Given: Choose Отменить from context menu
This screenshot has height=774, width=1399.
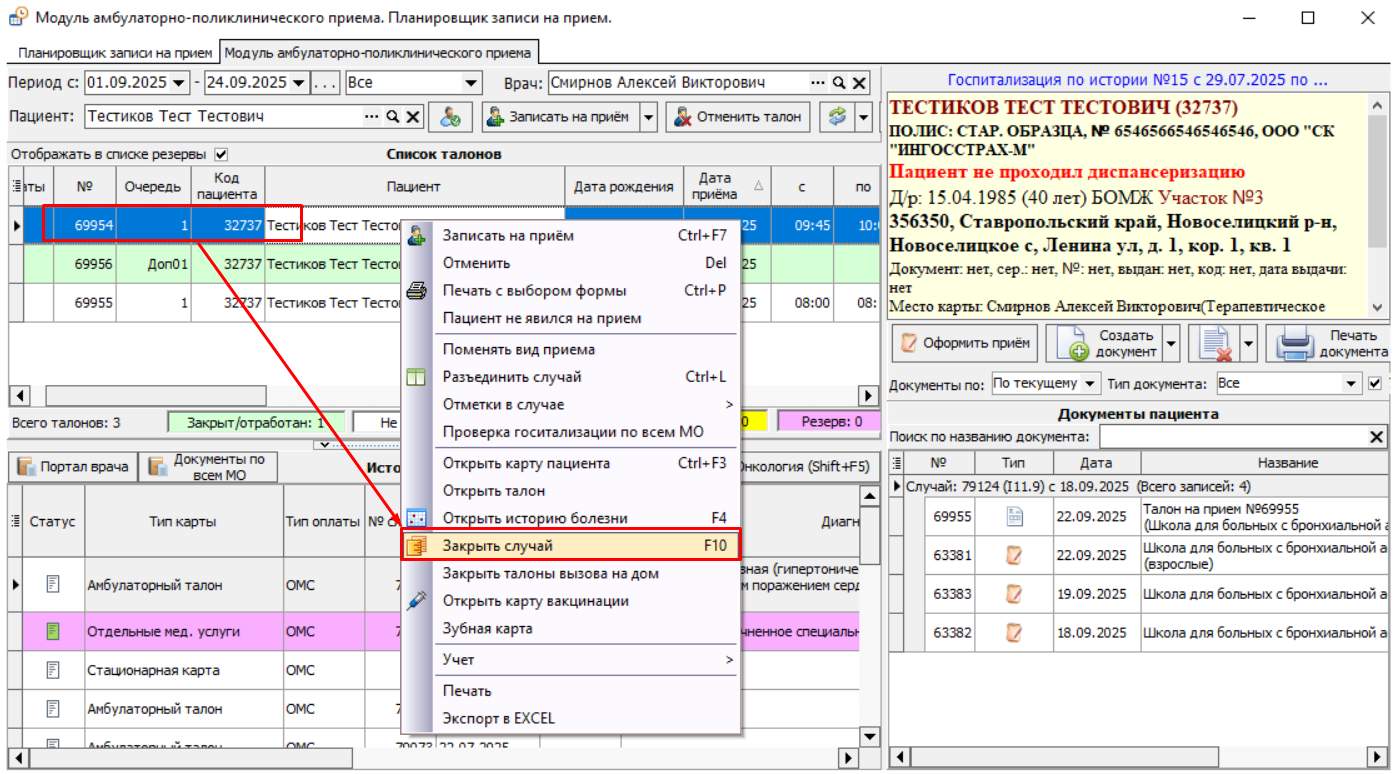Looking at the screenshot, I should point(571,263).
